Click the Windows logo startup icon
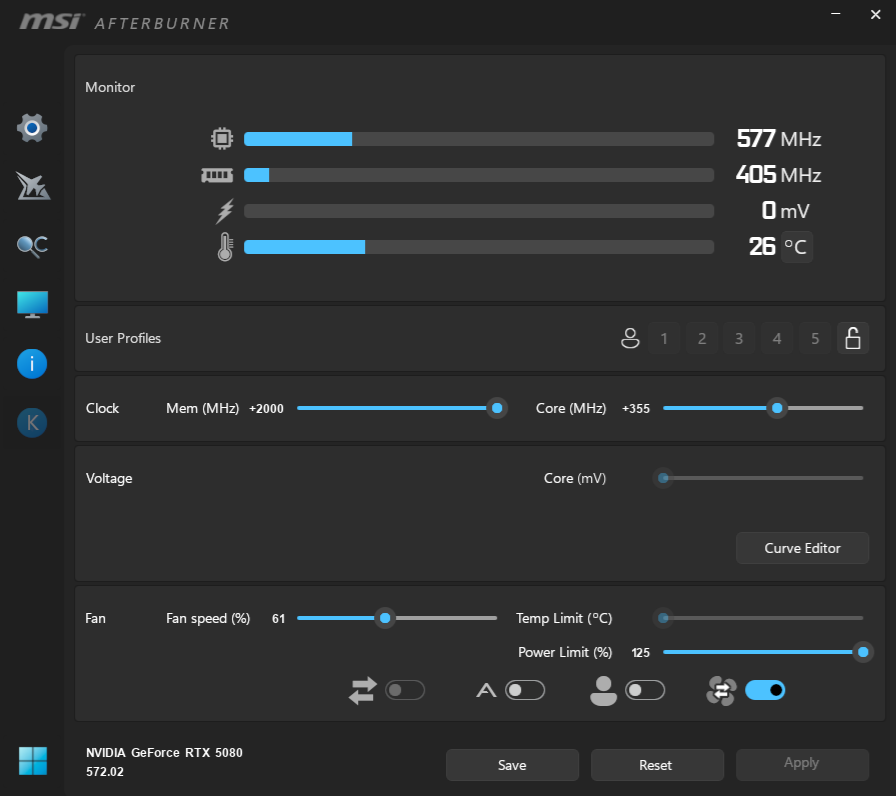Screen dimensions: 896x796 click(32, 761)
